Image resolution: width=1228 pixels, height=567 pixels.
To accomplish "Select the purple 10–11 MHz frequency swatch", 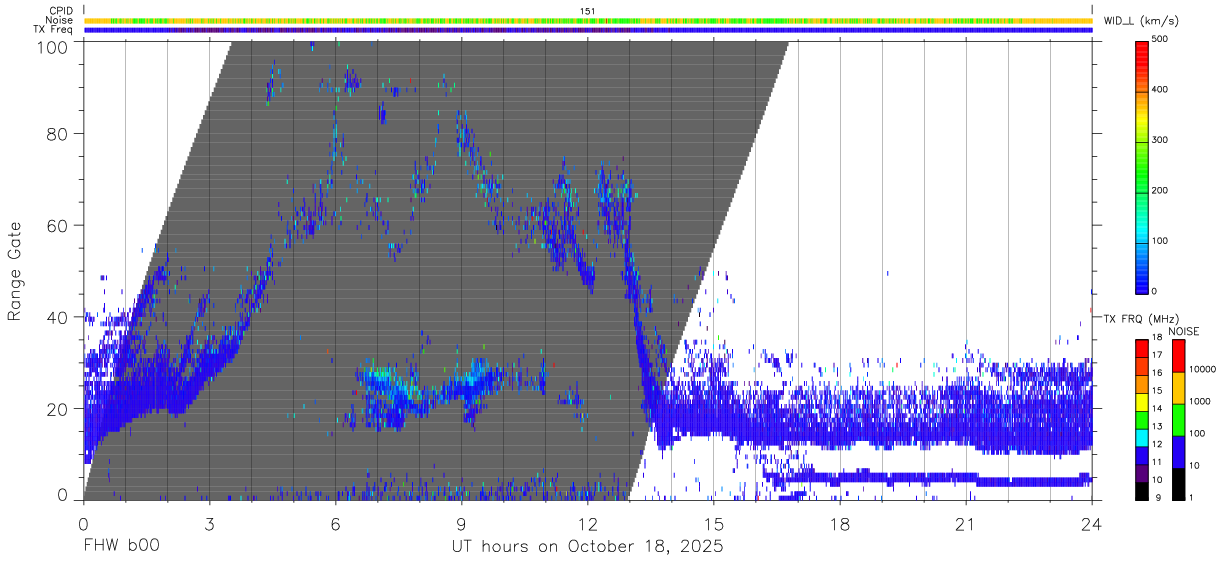I will pyautogui.click(x=1142, y=473).
